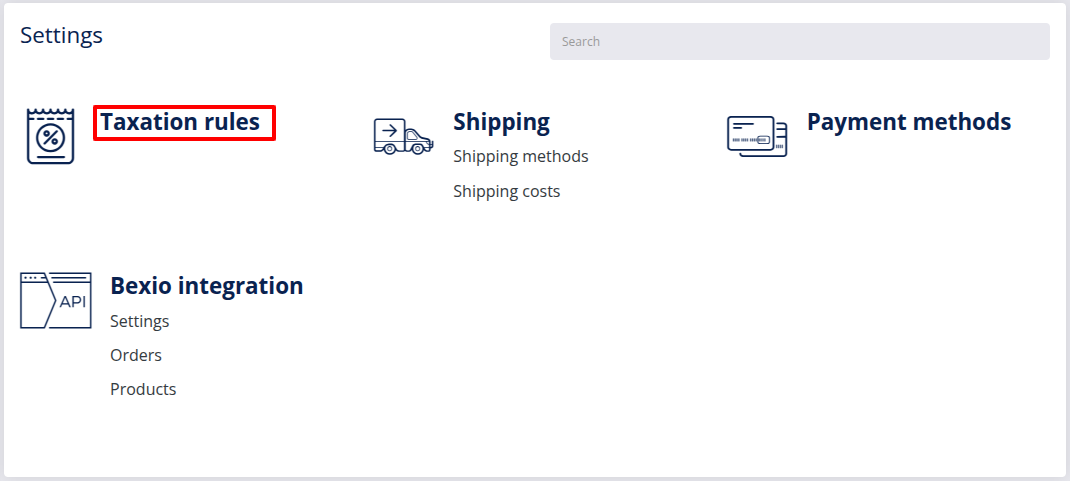
Task: Open Orders under Bexio integration
Action: 136,355
